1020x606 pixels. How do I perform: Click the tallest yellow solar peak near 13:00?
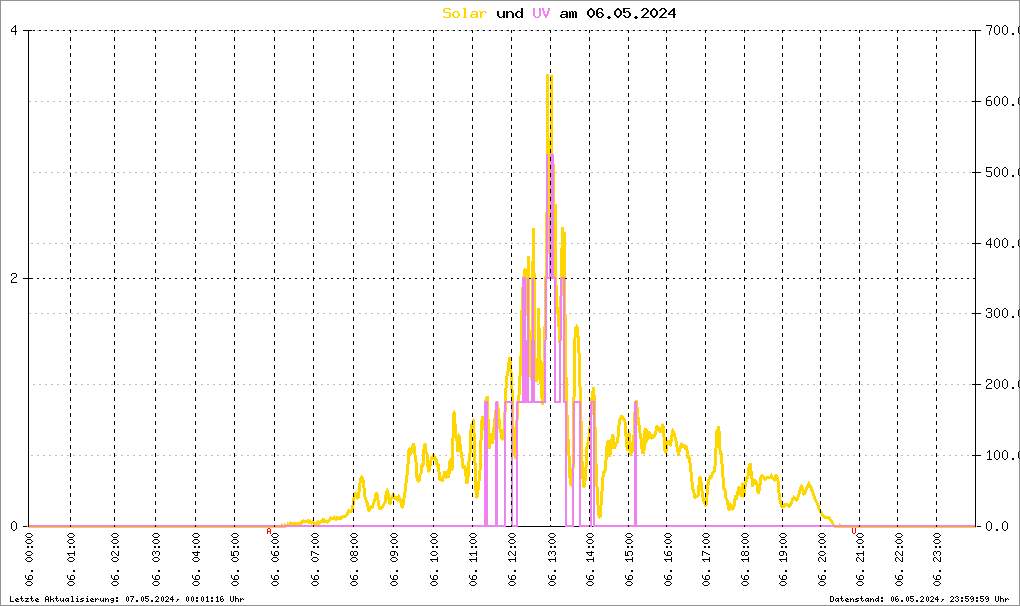point(549,76)
